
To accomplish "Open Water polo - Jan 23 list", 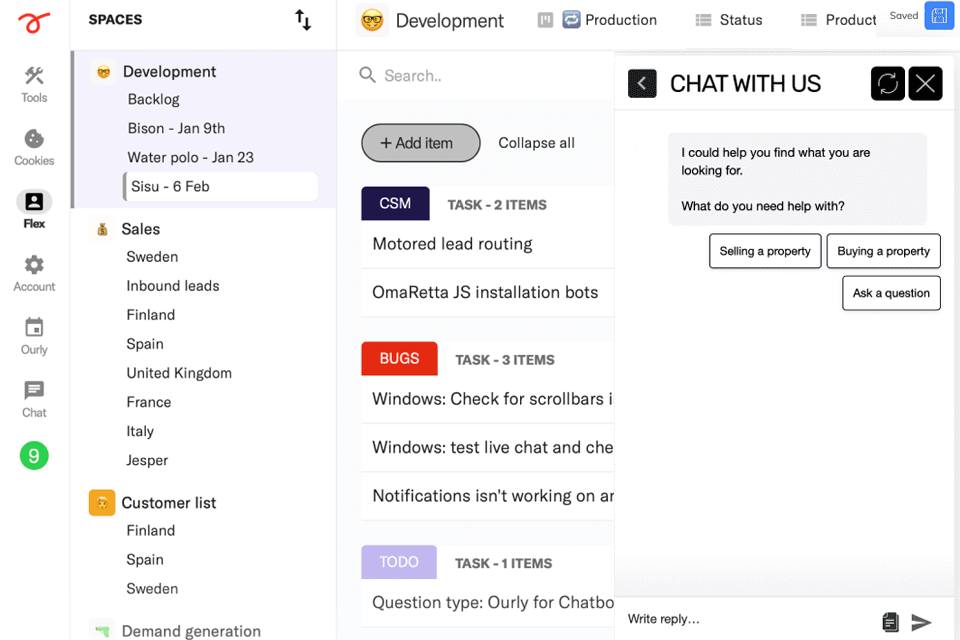I will pyautogui.click(x=190, y=157).
